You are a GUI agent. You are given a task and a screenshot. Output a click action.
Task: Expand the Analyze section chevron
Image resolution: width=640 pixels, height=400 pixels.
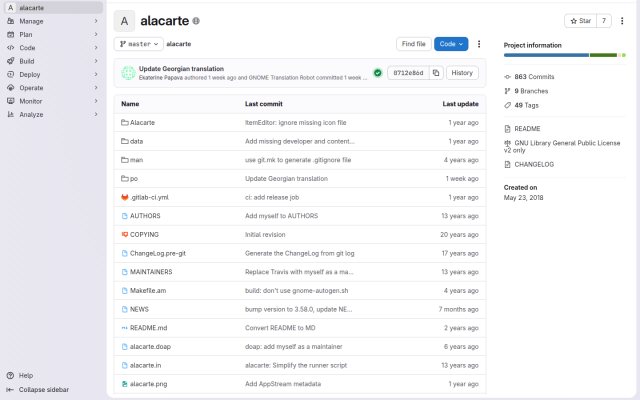point(96,115)
